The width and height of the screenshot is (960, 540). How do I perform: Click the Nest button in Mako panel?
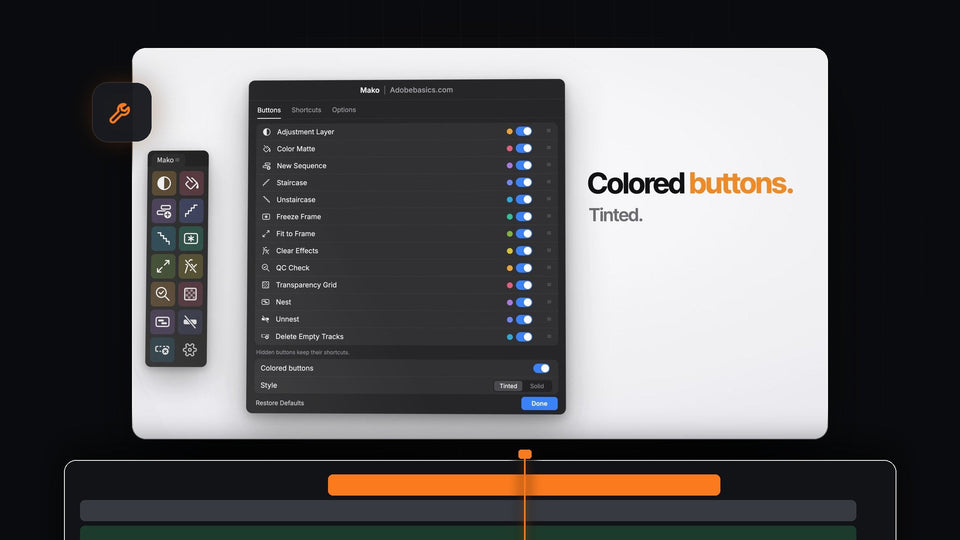click(x=163, y=321)
